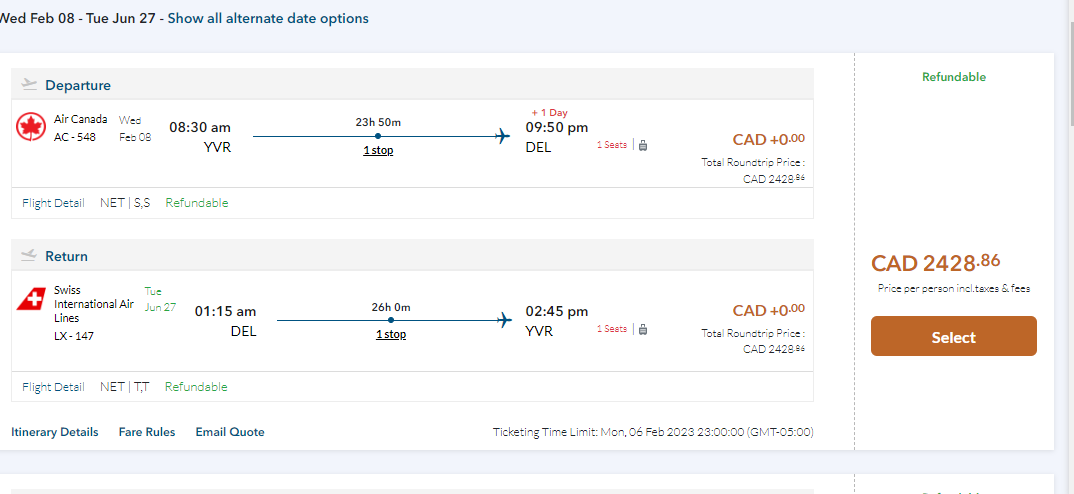Click the Air Canada maple leaf logo
The width and height of the screenshot is (1074, 494).
point(31,127)
